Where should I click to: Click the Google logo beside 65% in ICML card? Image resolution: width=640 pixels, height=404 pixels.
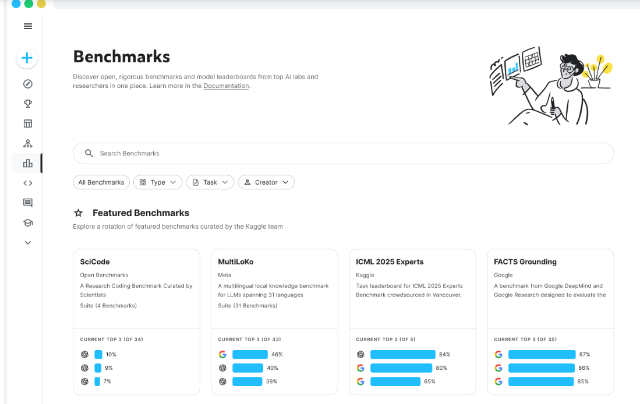tap(360, 382)
